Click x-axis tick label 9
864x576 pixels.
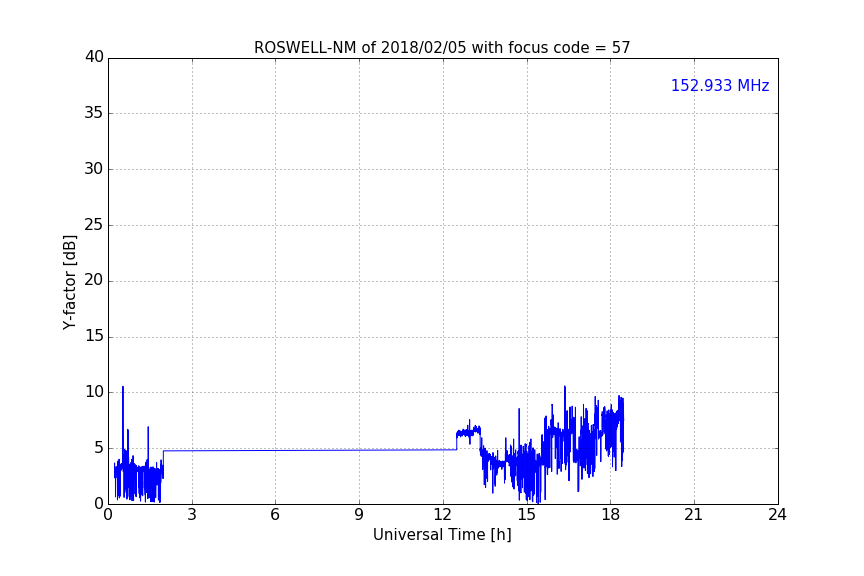[x=359, y=515]
